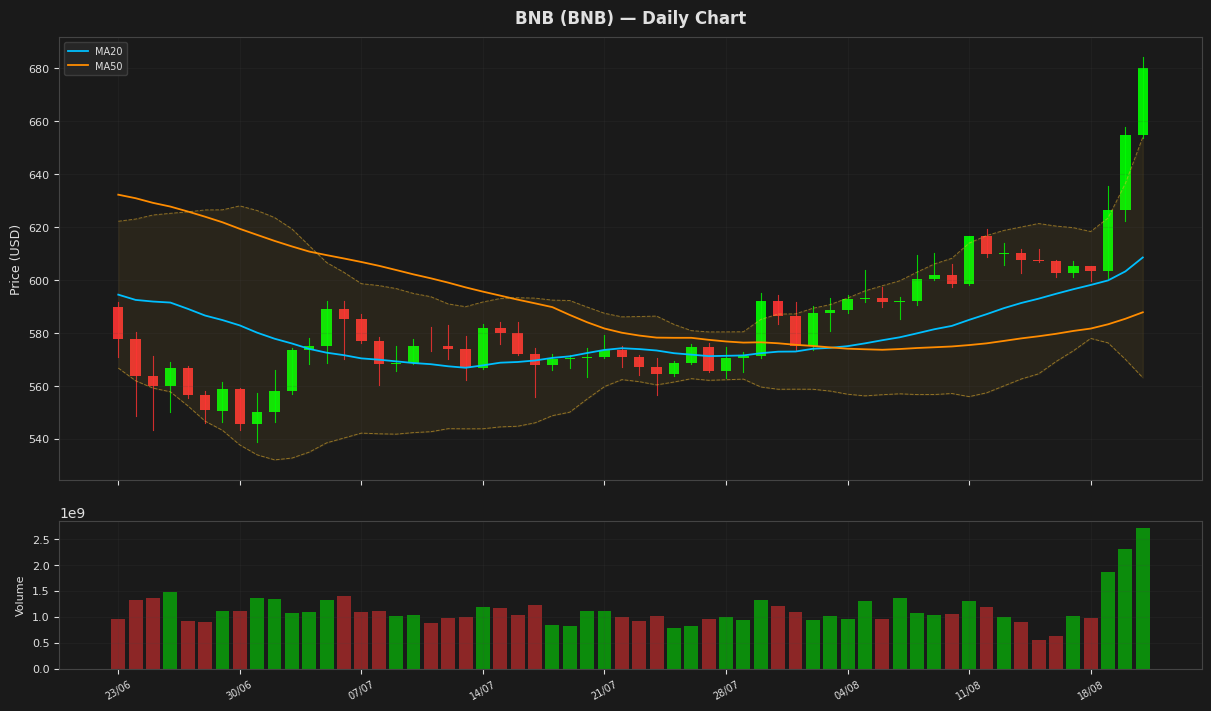Image resolution: width=1211 pixels, height=711 pixels.
Task: Select the 600 price axis tick label
Action: point(39,281)
